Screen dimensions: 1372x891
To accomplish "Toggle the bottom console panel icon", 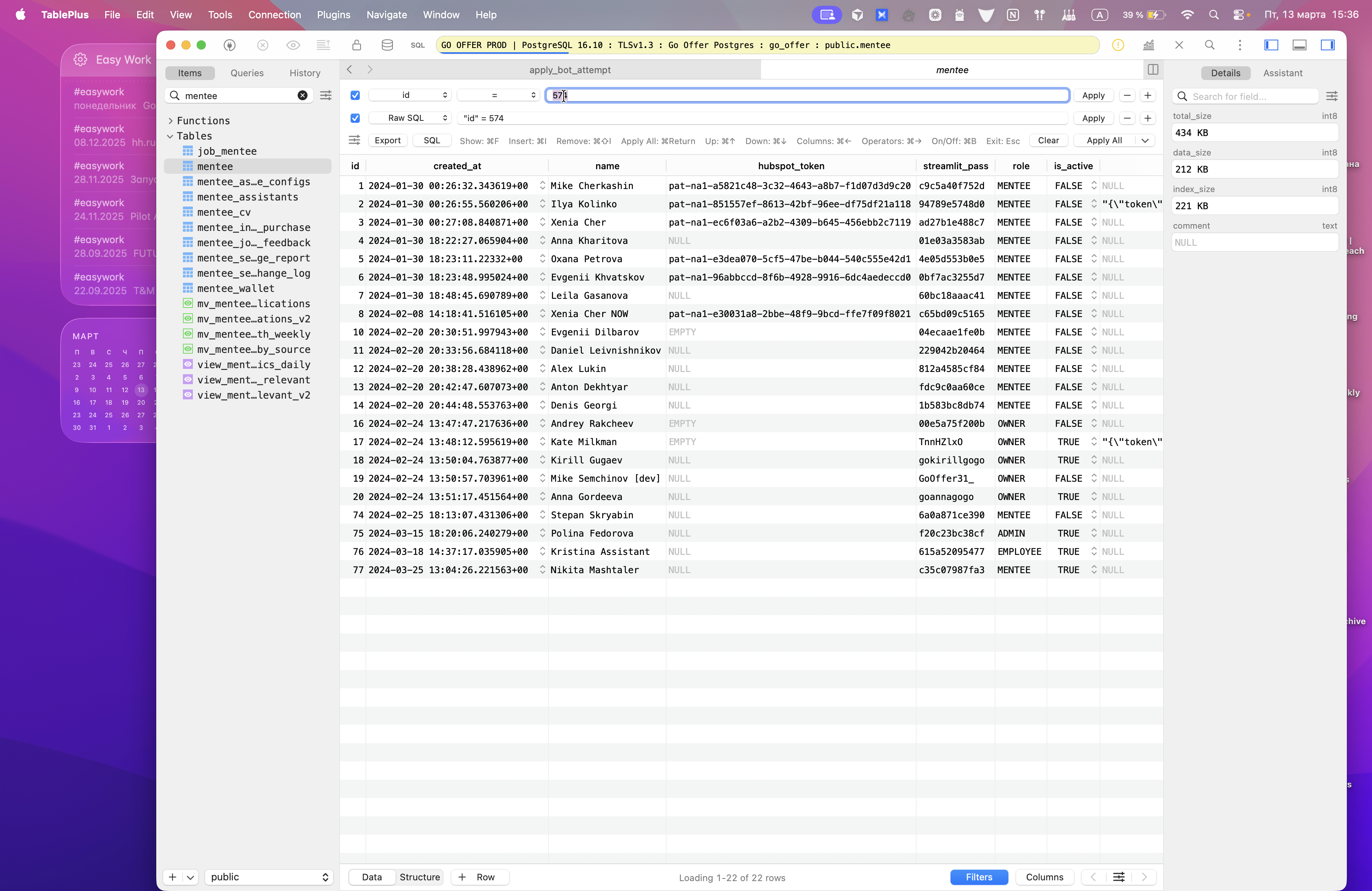I will click(x=1299, y=45).
